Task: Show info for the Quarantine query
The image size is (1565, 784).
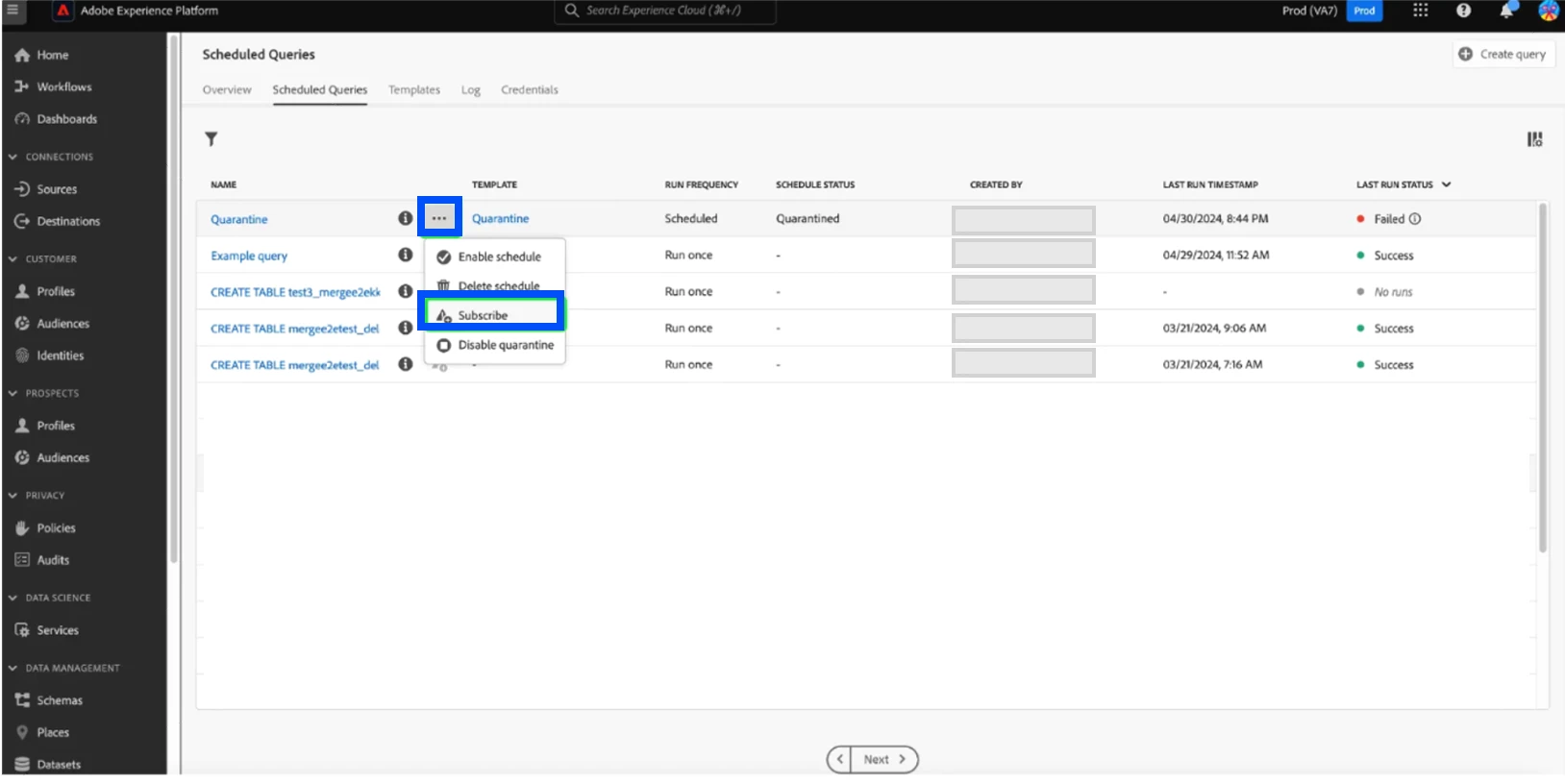Action: coord(406,218)
